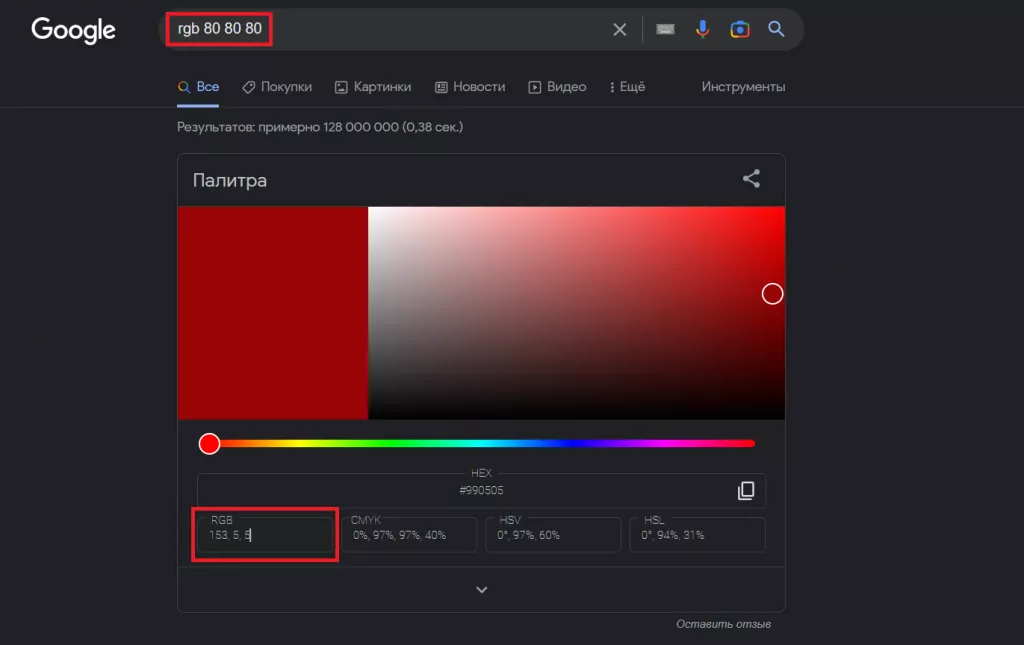Expand the color picker chevron
The image size is (1024, 645).
pyautogui.click(x=481, y=590)
